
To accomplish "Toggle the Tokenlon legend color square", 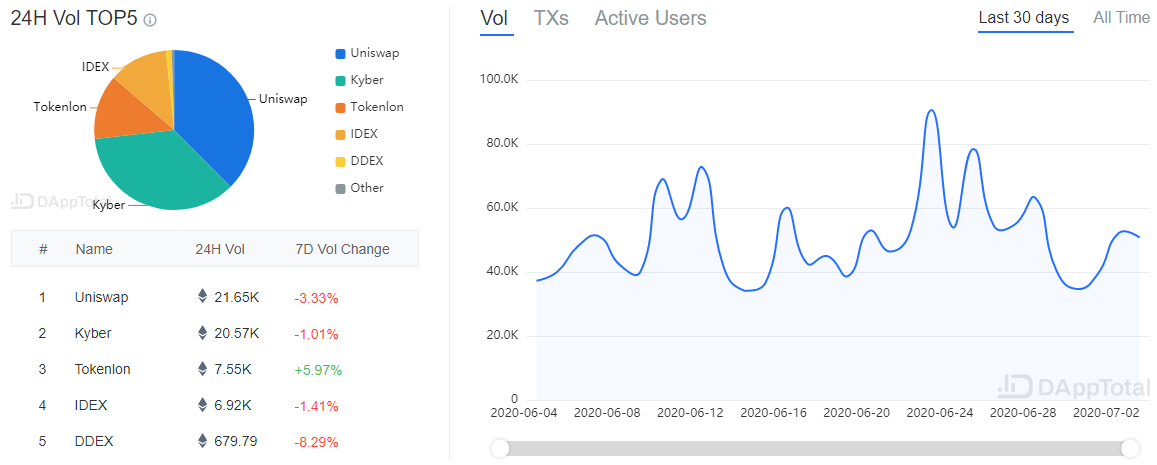I will point(340,107).
